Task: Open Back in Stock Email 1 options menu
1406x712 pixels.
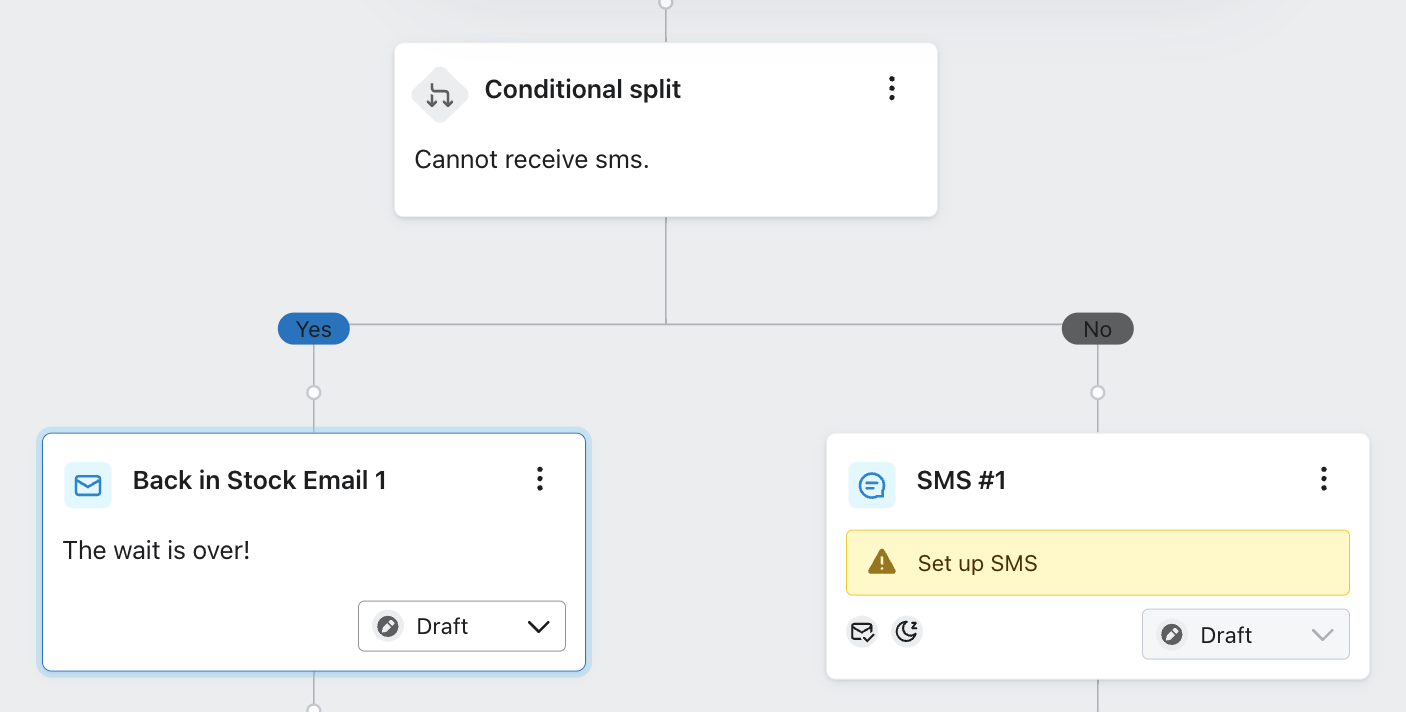Action: coord(539,479)
